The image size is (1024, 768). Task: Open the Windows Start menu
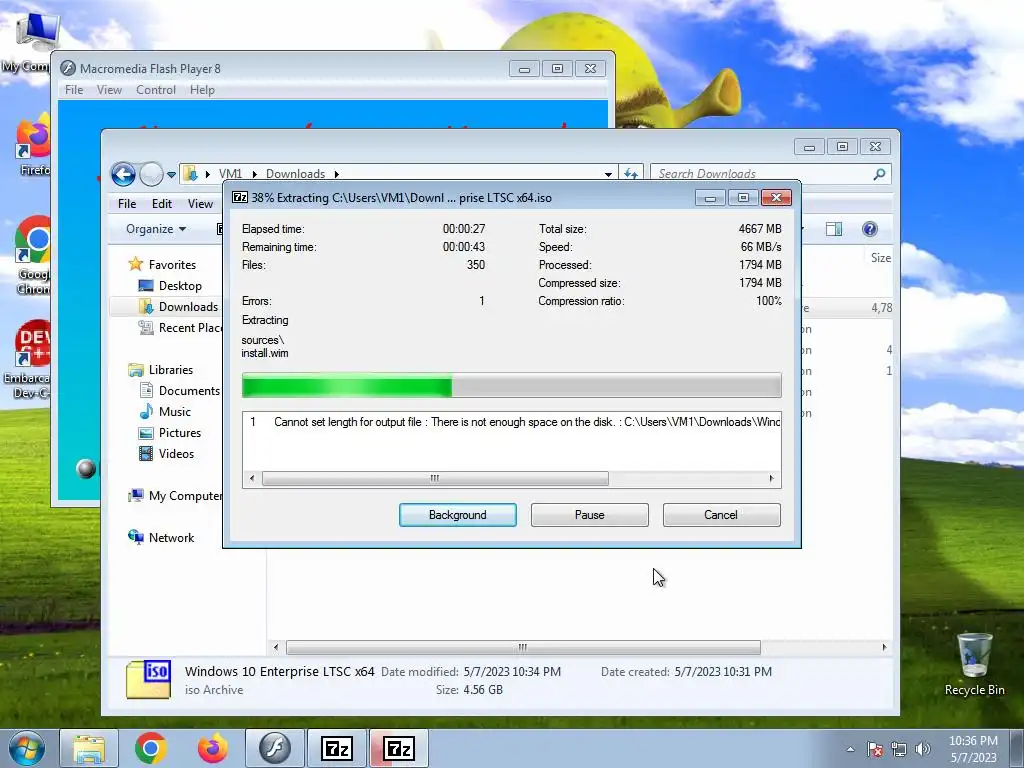(x=26, y=748)
